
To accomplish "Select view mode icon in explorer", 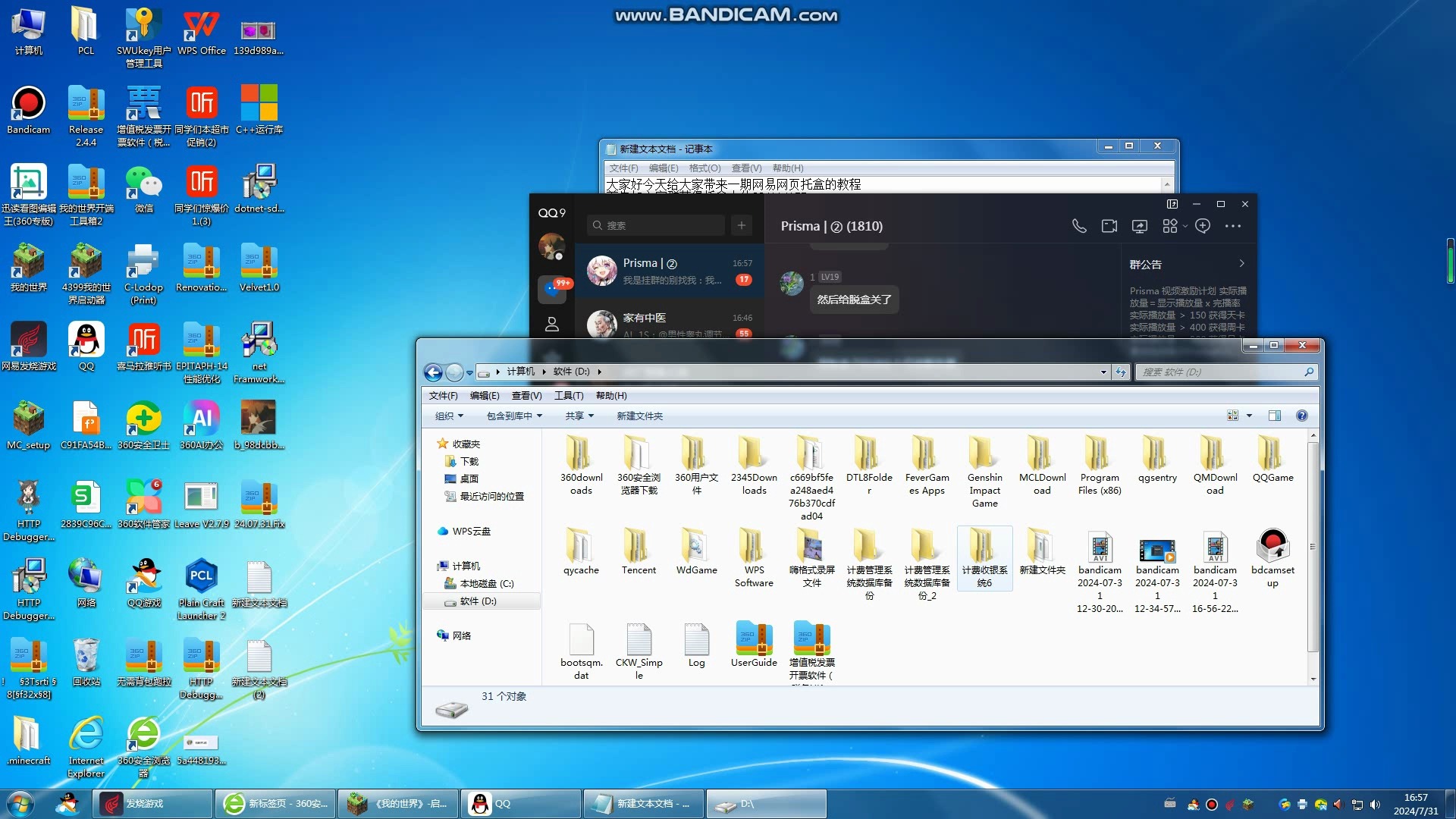I will click(x=1233, y=416).
